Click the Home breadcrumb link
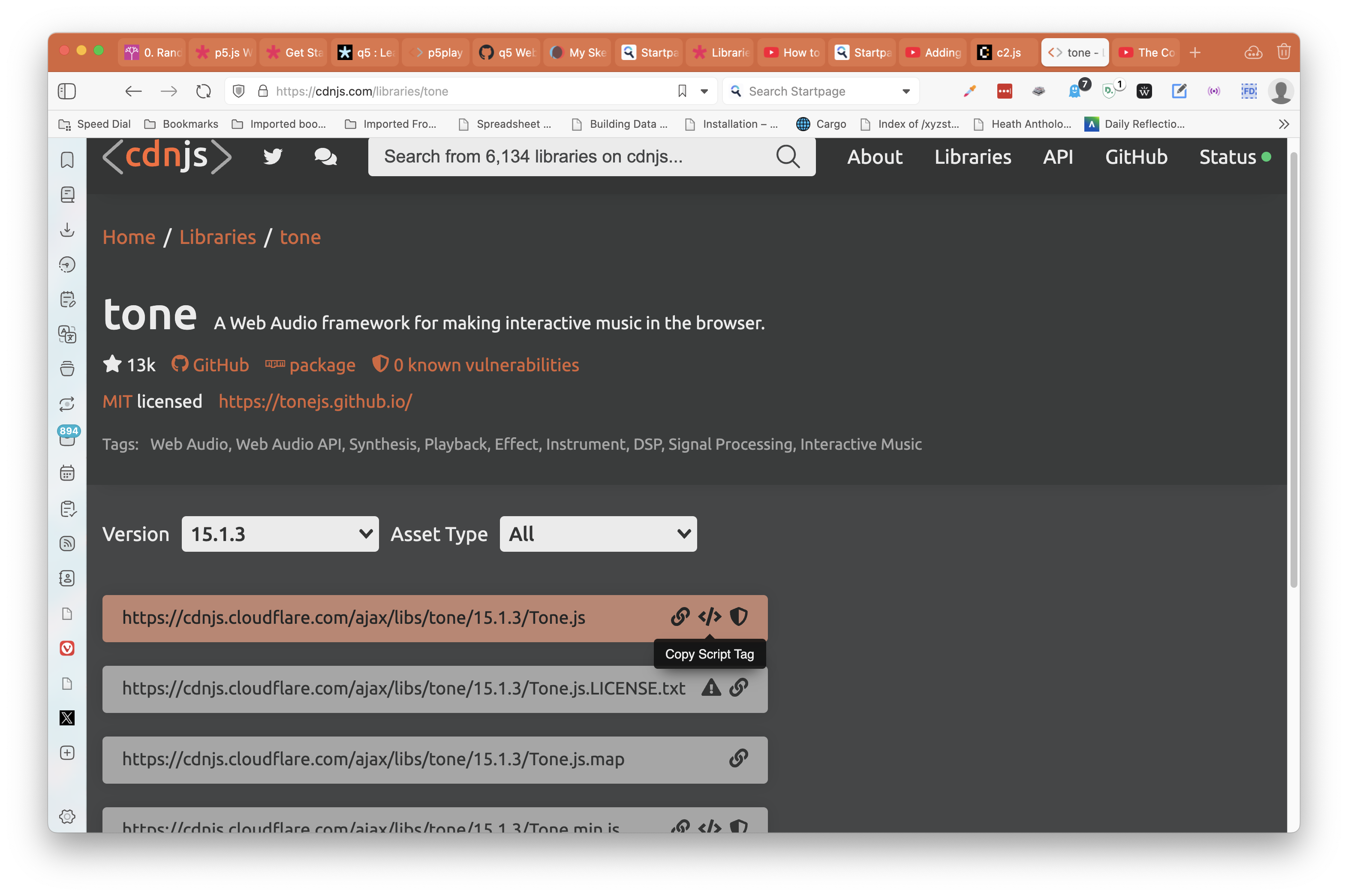1348x896 pixels. click(129, 237)
